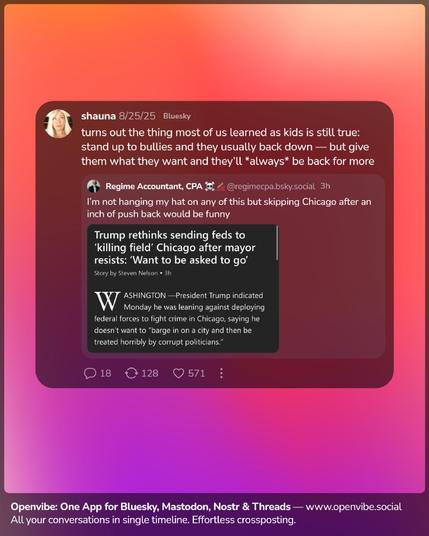Click Regime Accountant, CPA display name
Screen dimensions: 429x536
click(154, 186)
